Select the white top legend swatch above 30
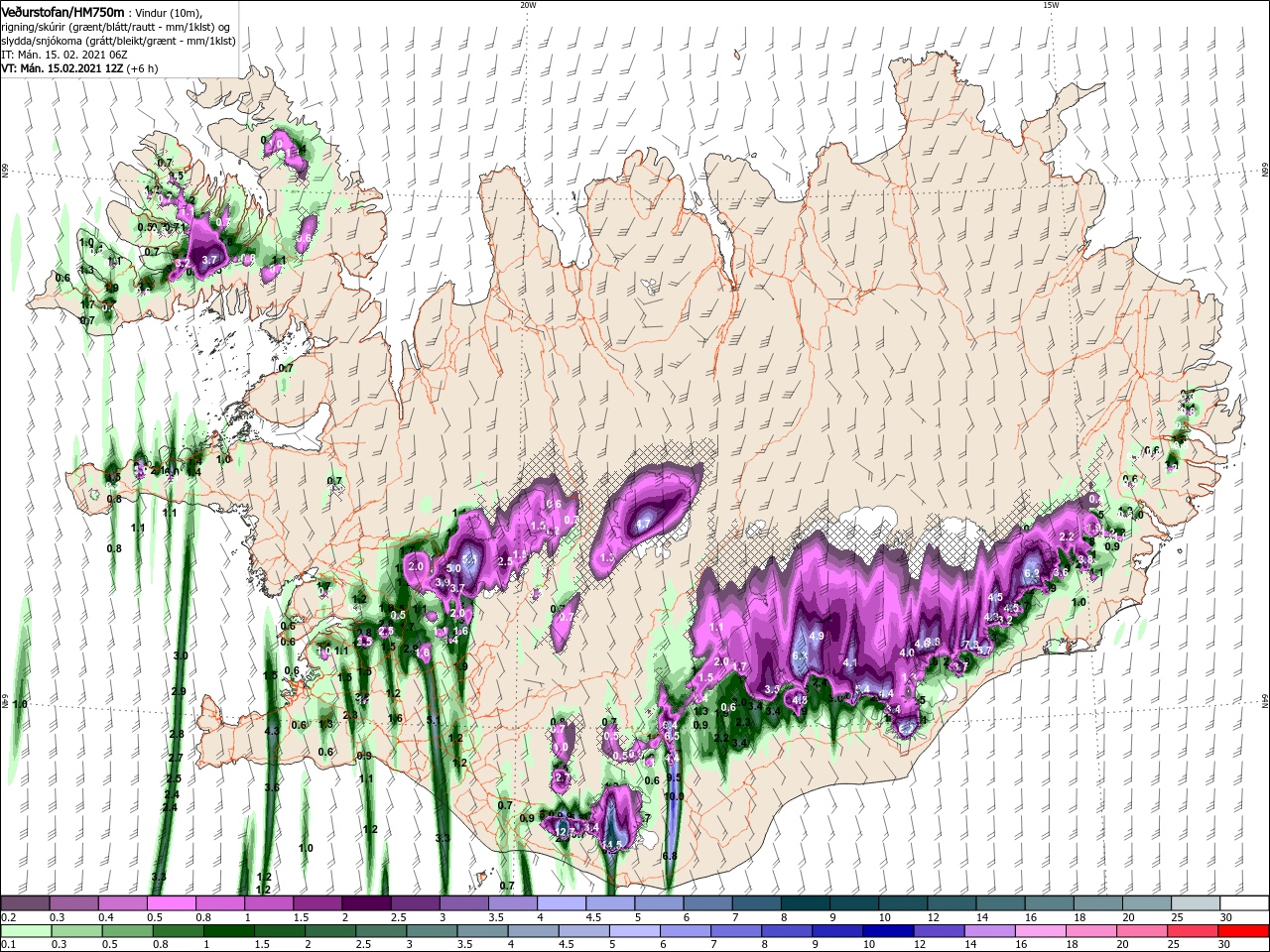Viewport: 1270px width, 952px height. coord(1245,902)
